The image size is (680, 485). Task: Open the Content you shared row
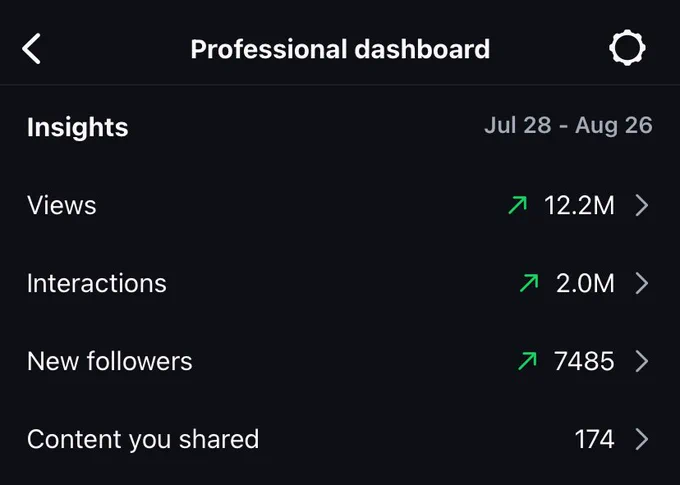(x=340, y=439)
